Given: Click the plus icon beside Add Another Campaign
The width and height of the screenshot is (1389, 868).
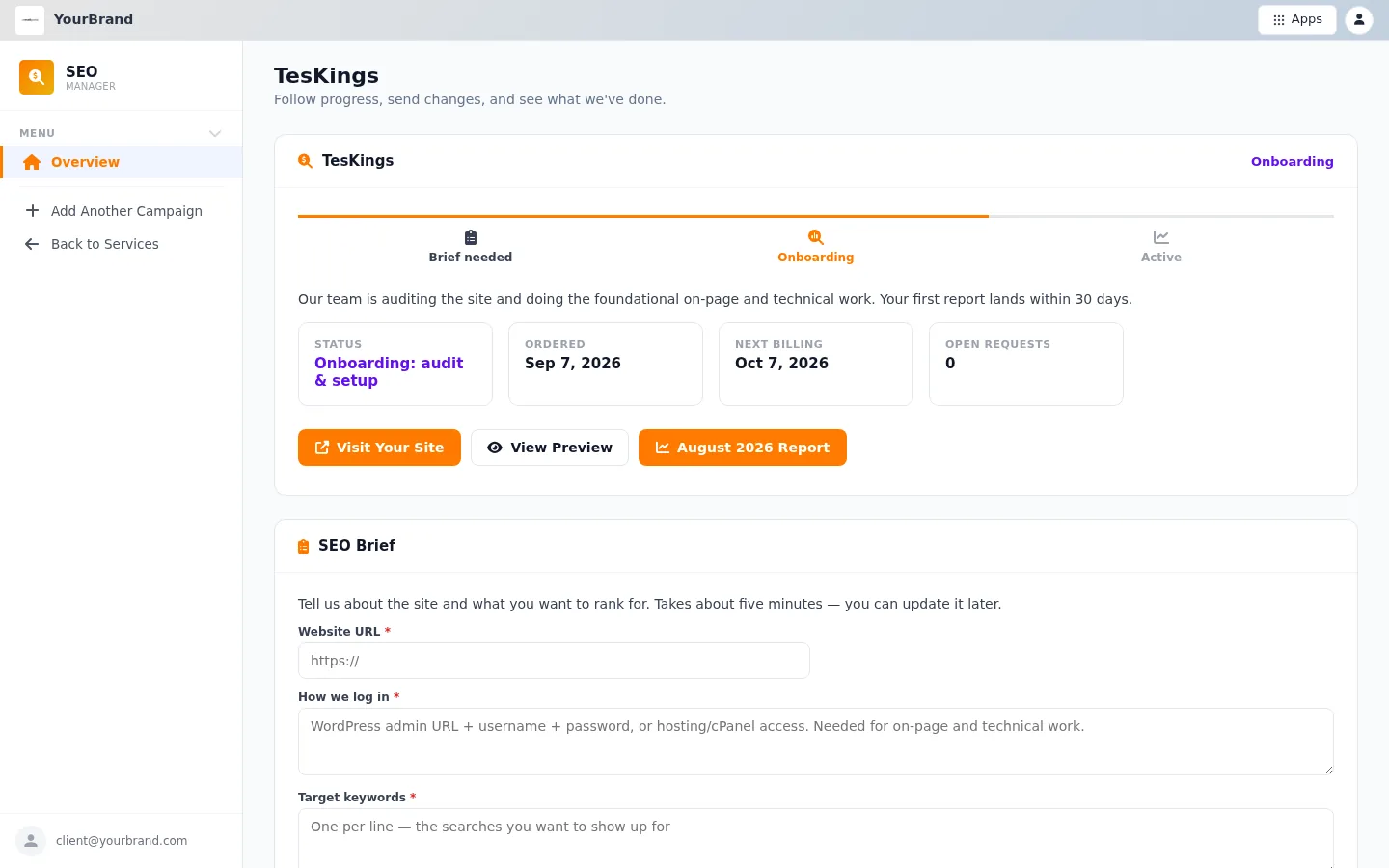Looking at the screenshot, I should pos(32,211).
